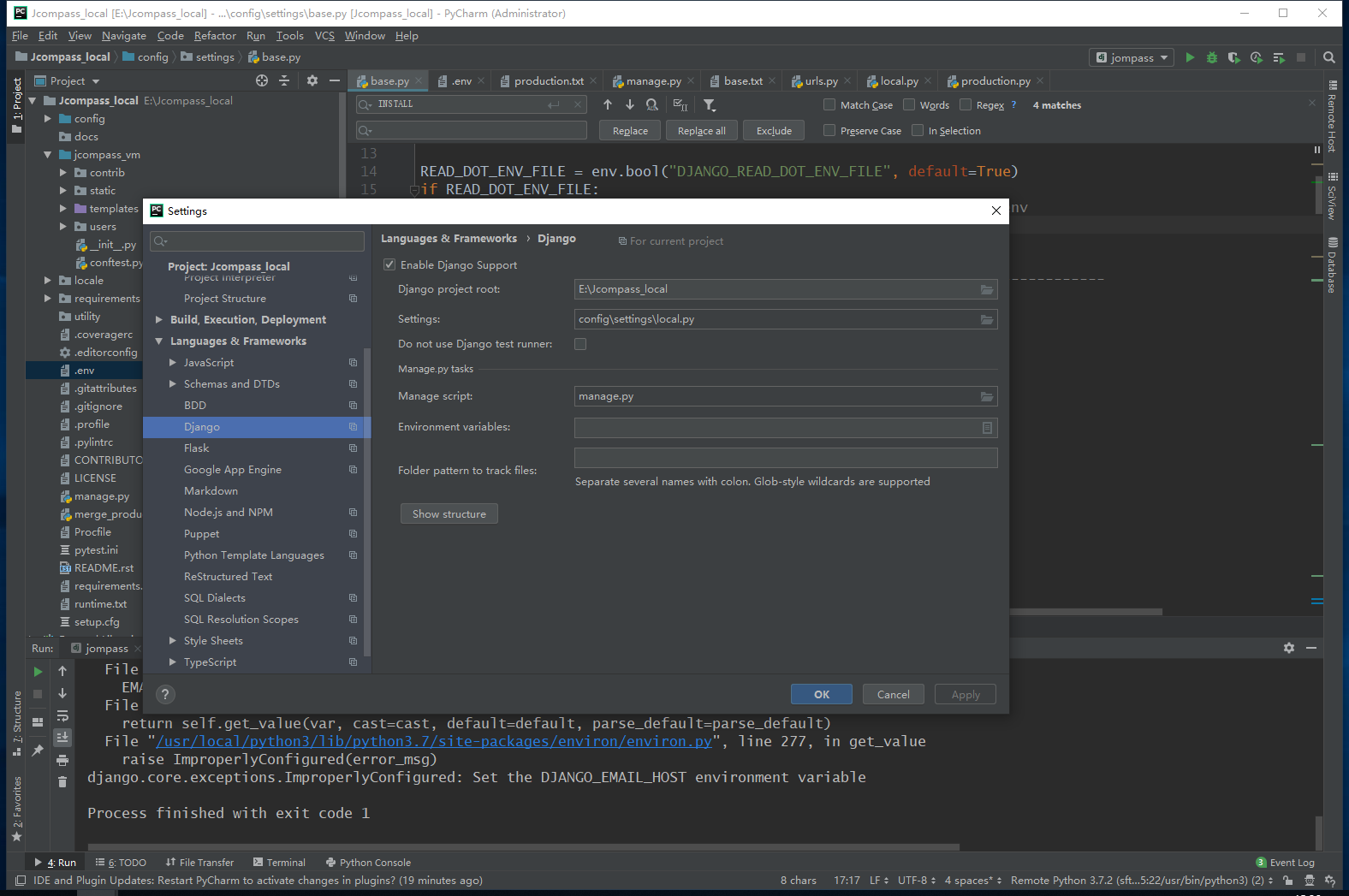This screenshot has width=1349, height=896.
Task: Open Settings dialog help question mark
Action: coord(166,694)
